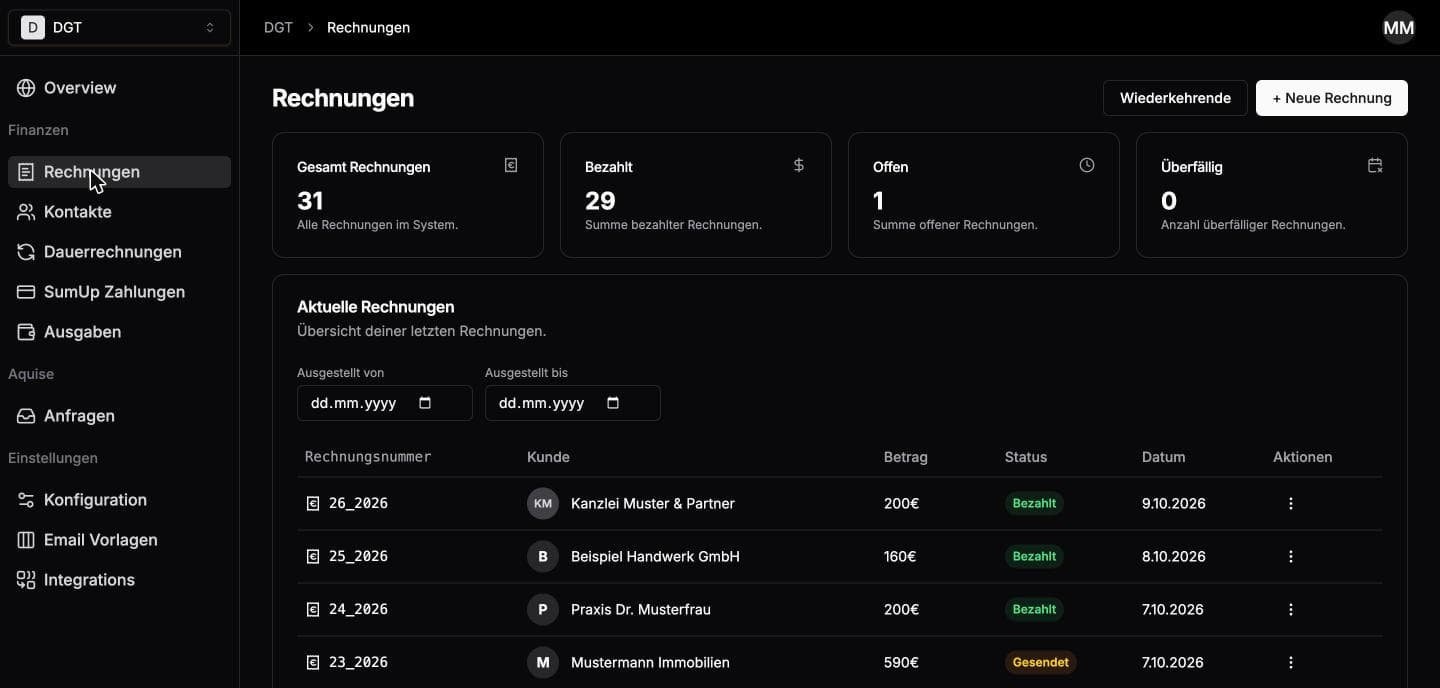
Task: Open Konfiguration settings in sidebar
Action: pyautogui.click(x=119, y=500)
